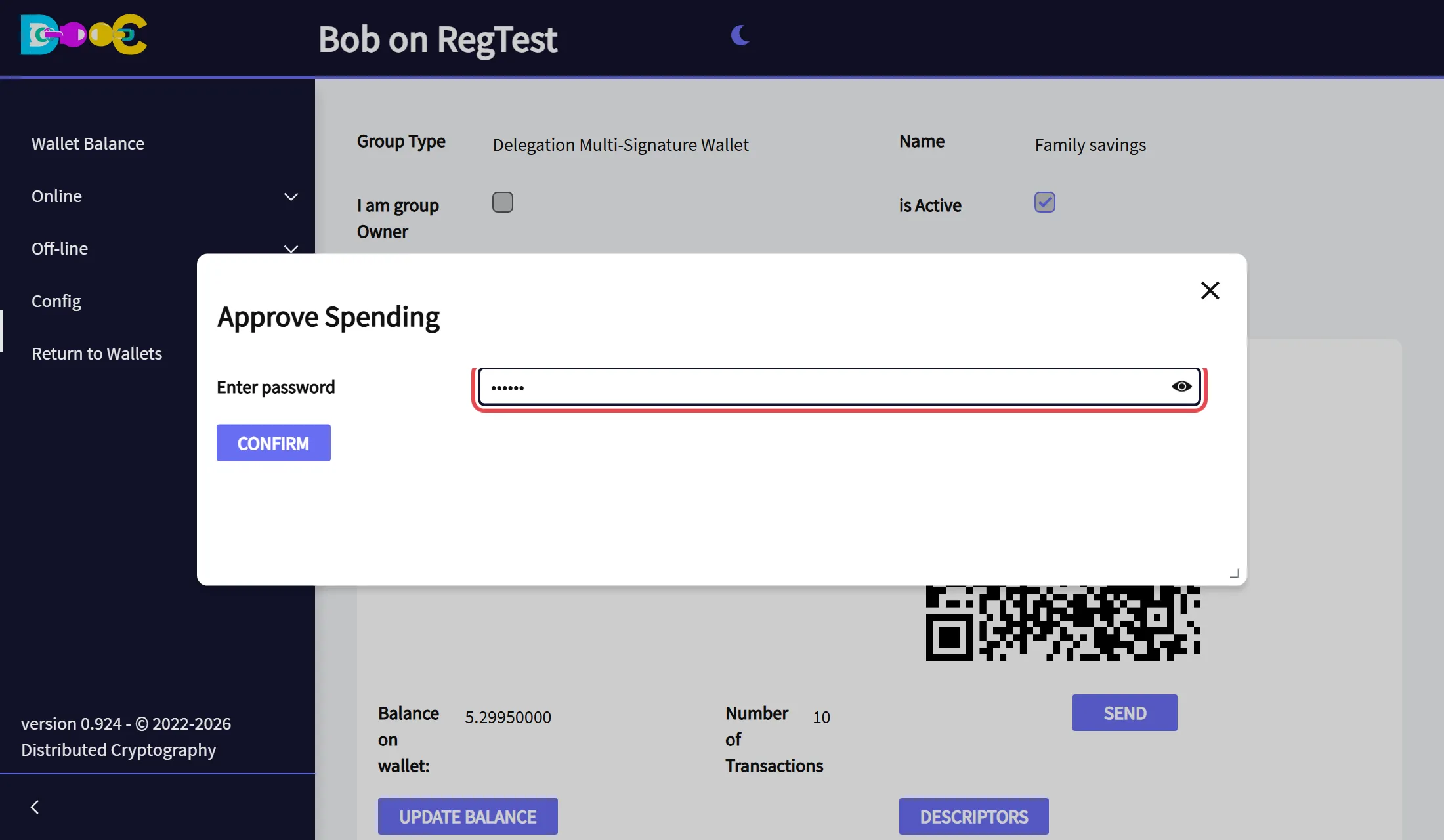Click the Family savings name text
The image size is (1444, 840).
pyautogui.click(x=1090, y=145)
